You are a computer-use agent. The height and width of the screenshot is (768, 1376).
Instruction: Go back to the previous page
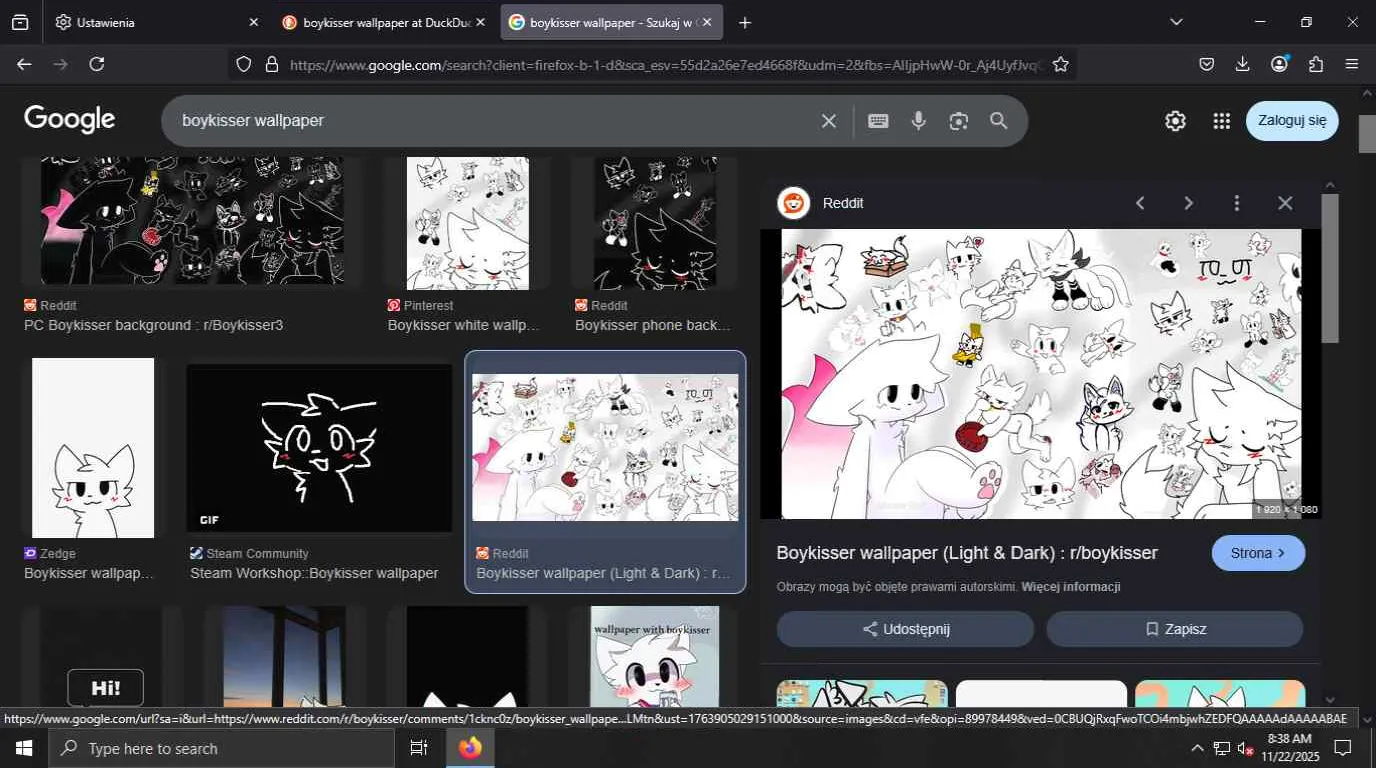(x=24, y=64)
